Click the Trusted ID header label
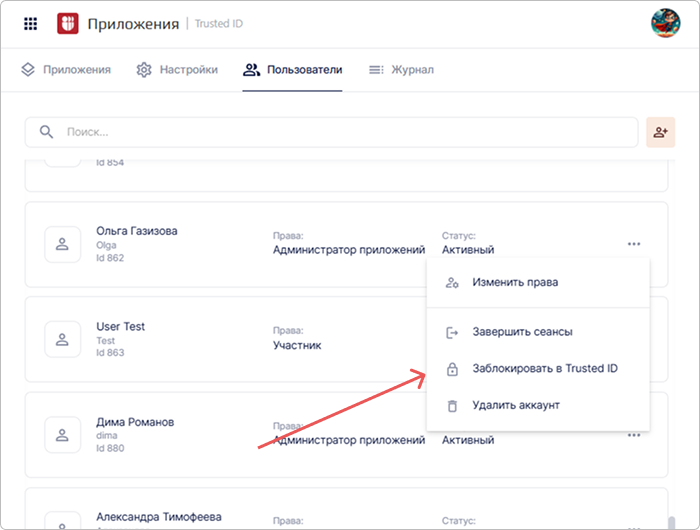Viewport: 700px width, 530px height. pyautogui.click(x=219, y=24)
